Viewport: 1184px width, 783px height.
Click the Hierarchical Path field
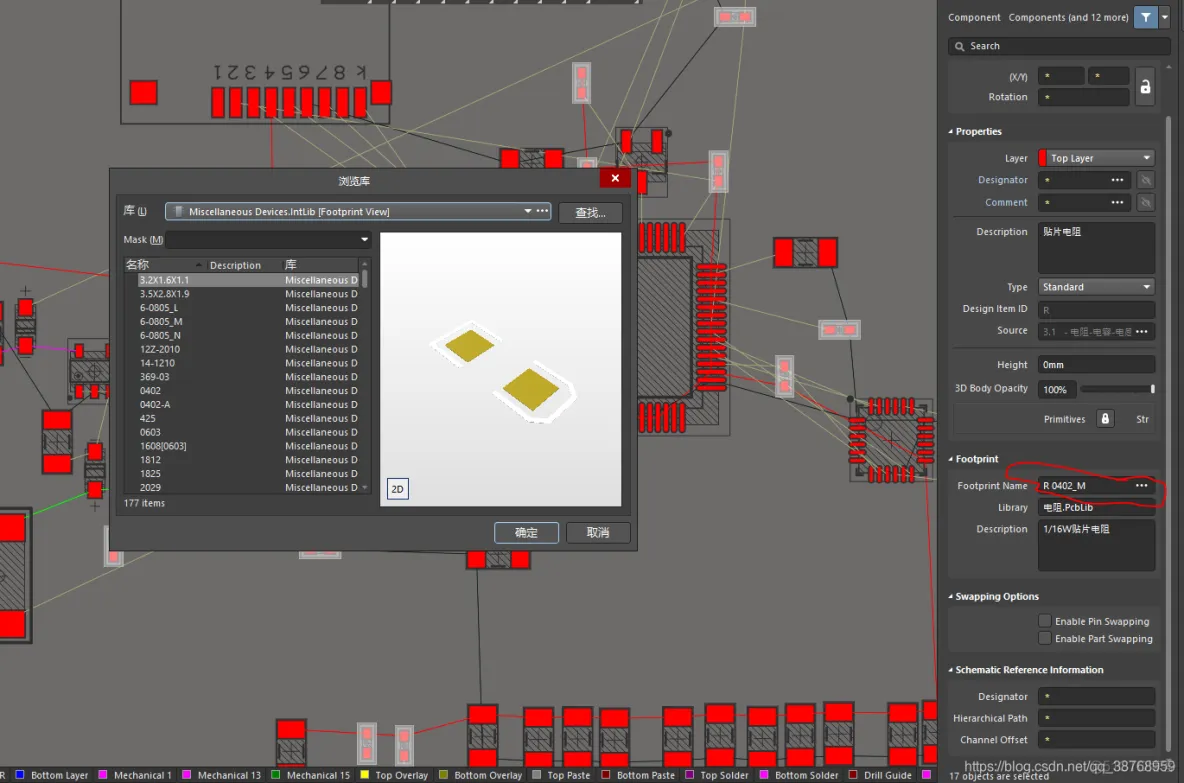[x=1096, y=718]
